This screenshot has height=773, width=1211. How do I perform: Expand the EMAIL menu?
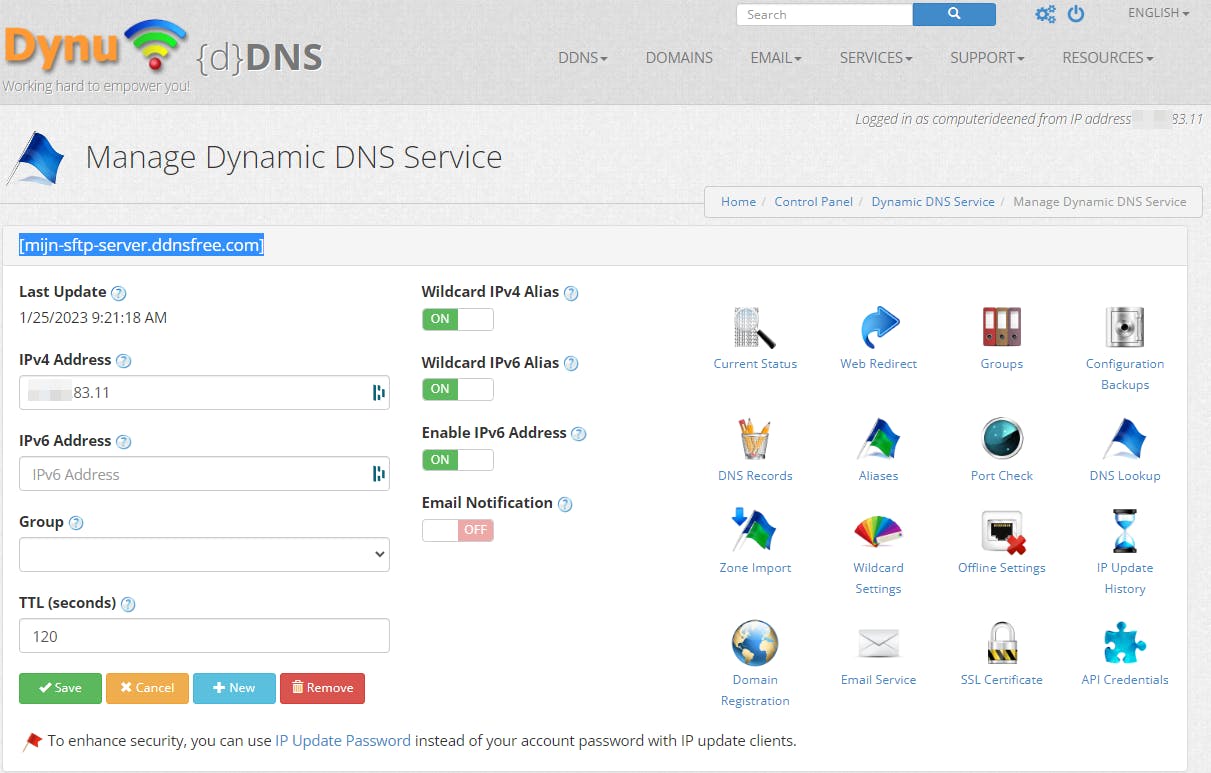coord(776,58)
